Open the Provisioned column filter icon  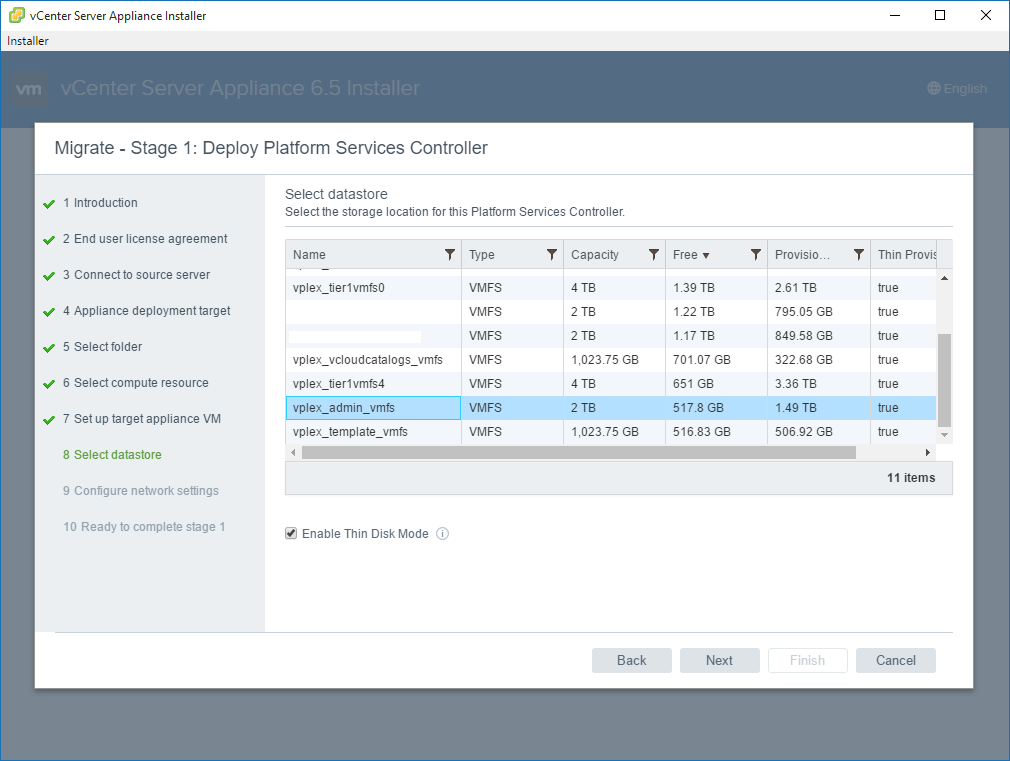click(x=858, y=255)
